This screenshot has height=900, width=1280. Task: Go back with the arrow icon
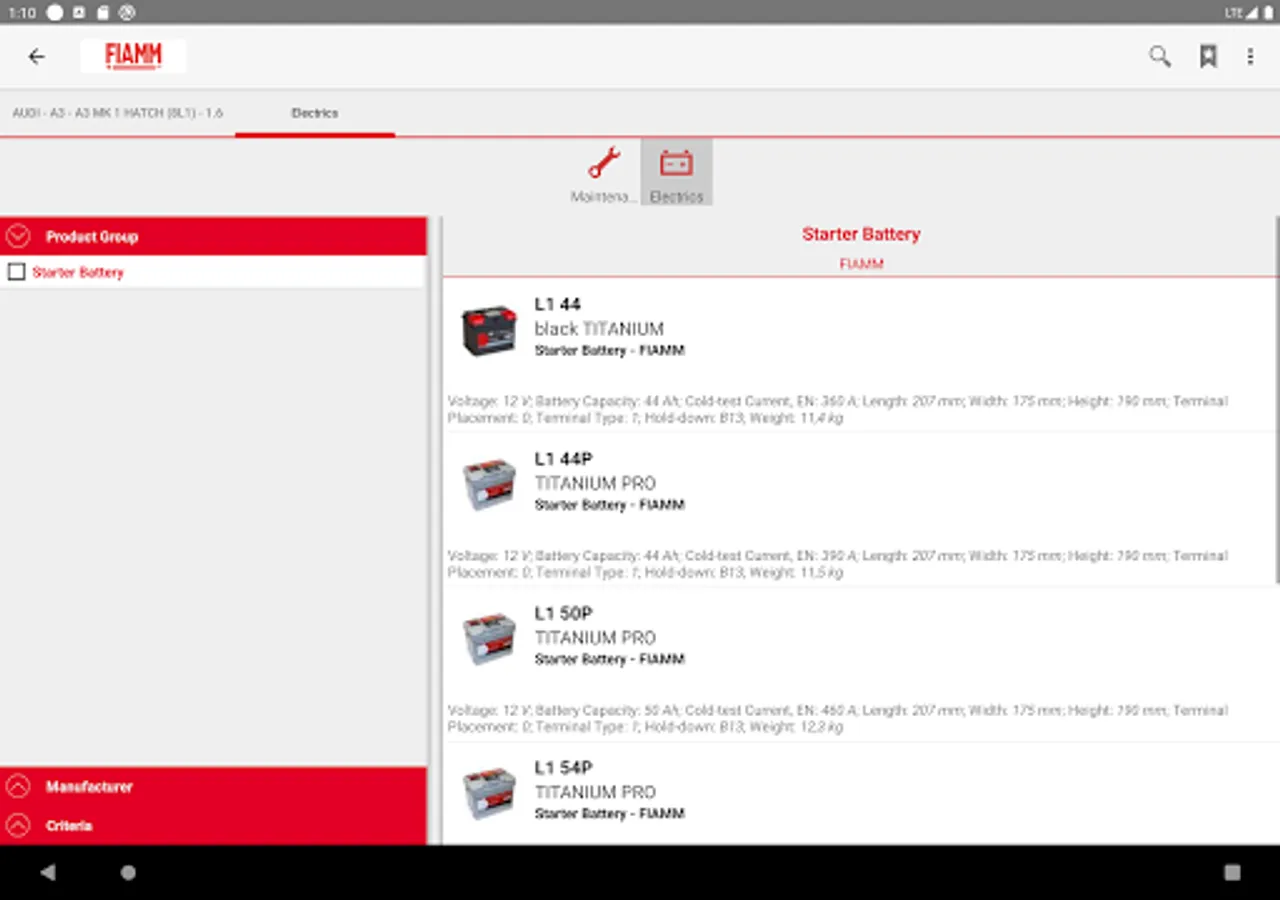tap(37, 57)
